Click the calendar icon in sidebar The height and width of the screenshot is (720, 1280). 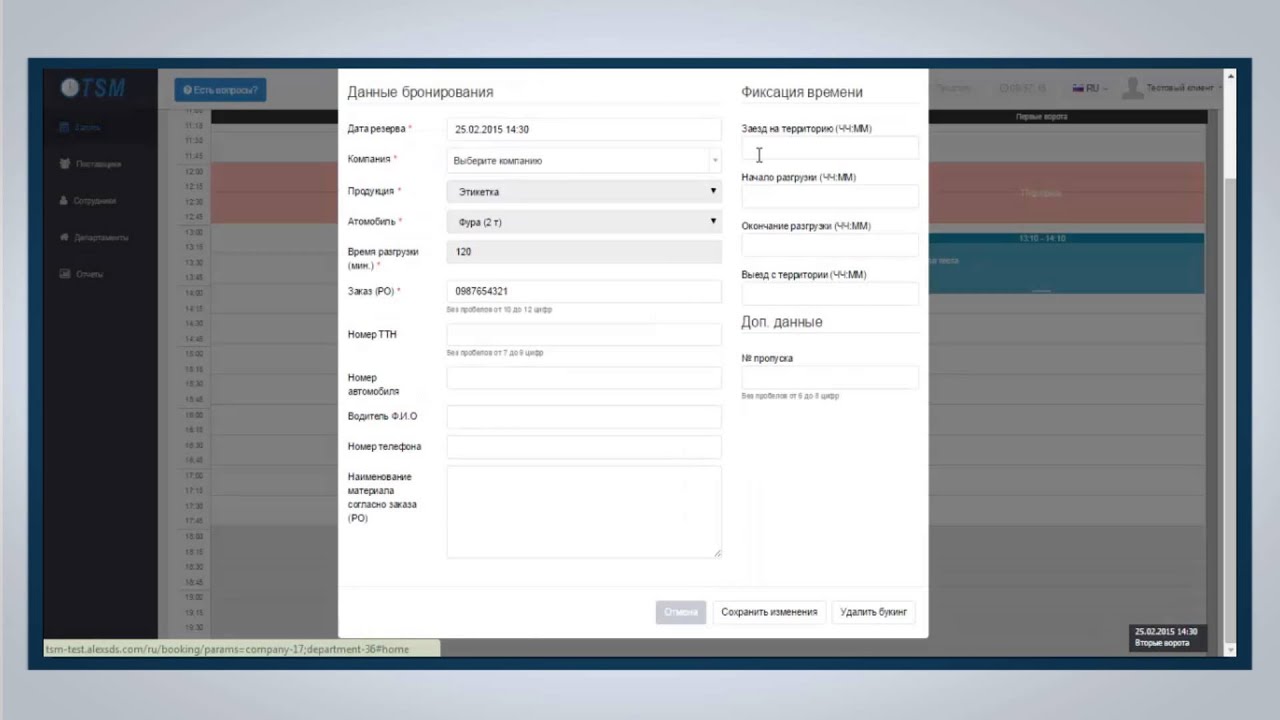click(64, 127)
